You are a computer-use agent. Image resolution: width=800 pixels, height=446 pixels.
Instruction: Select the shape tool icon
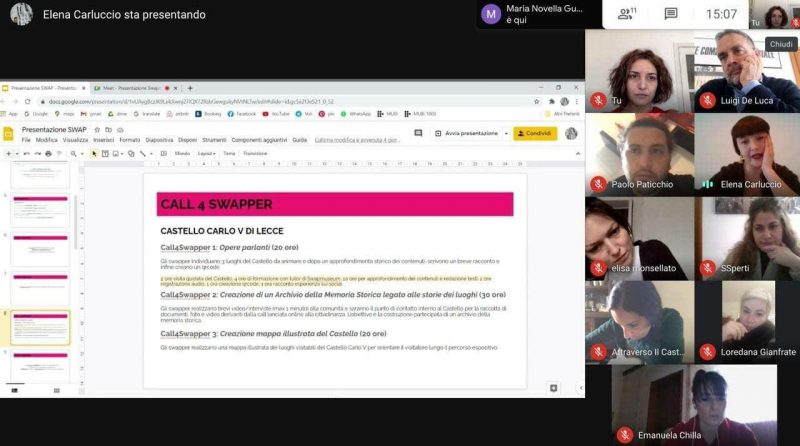(x=131, y=154)
